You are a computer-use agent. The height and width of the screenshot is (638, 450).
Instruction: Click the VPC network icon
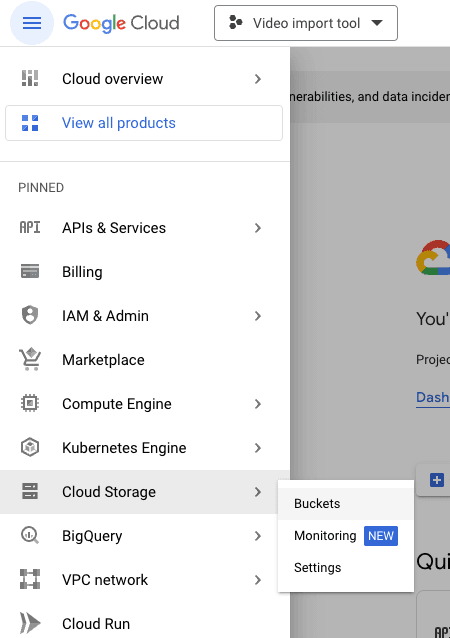pos(30,579)
